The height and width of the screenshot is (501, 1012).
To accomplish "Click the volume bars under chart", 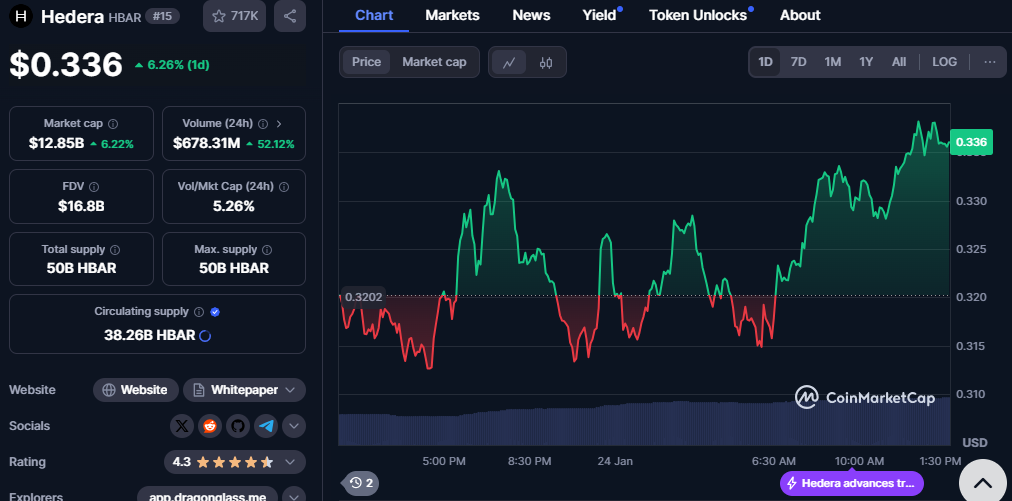I will [x=644, y=422].
